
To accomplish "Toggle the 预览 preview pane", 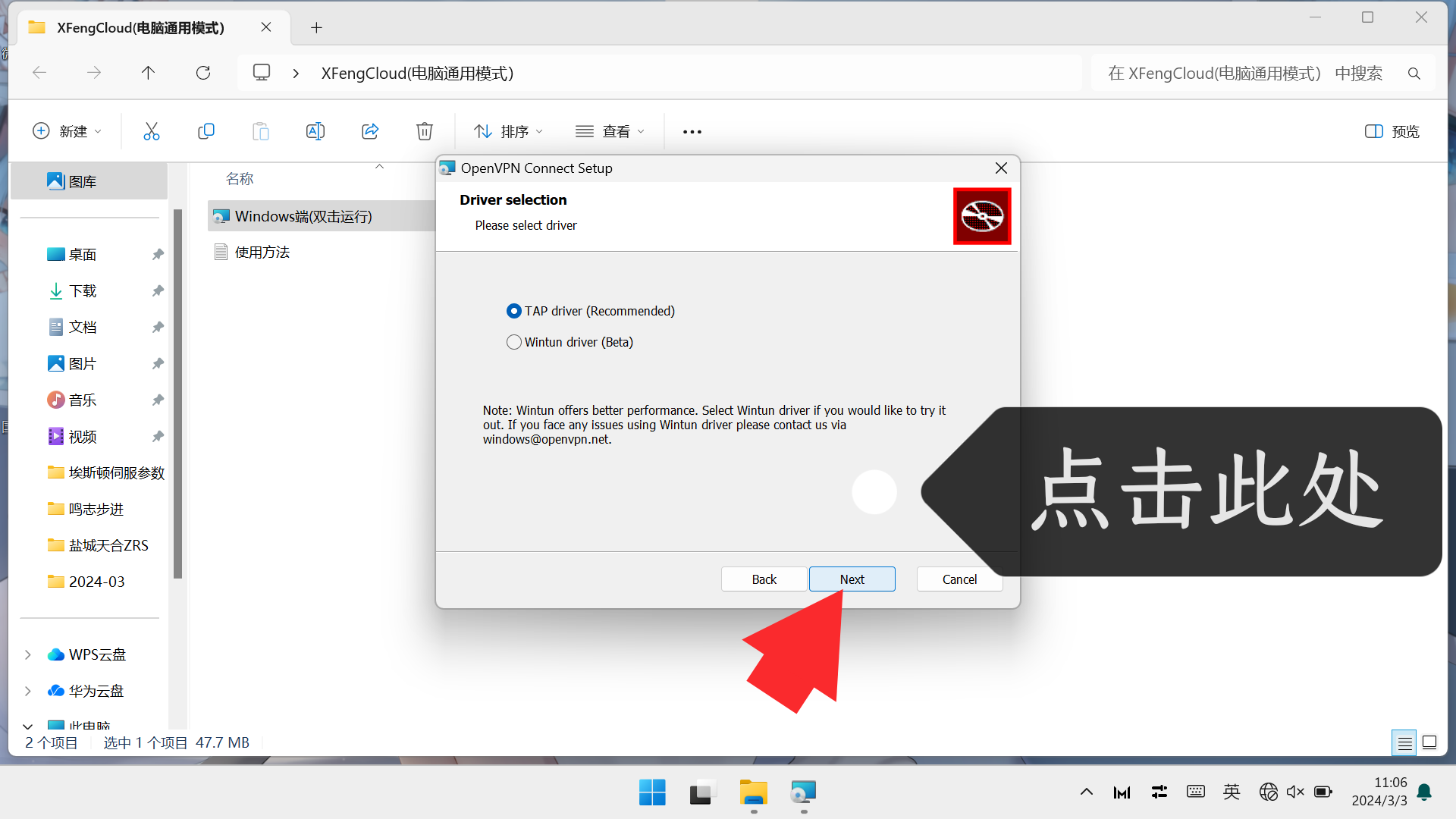I will click(1392, 131).
